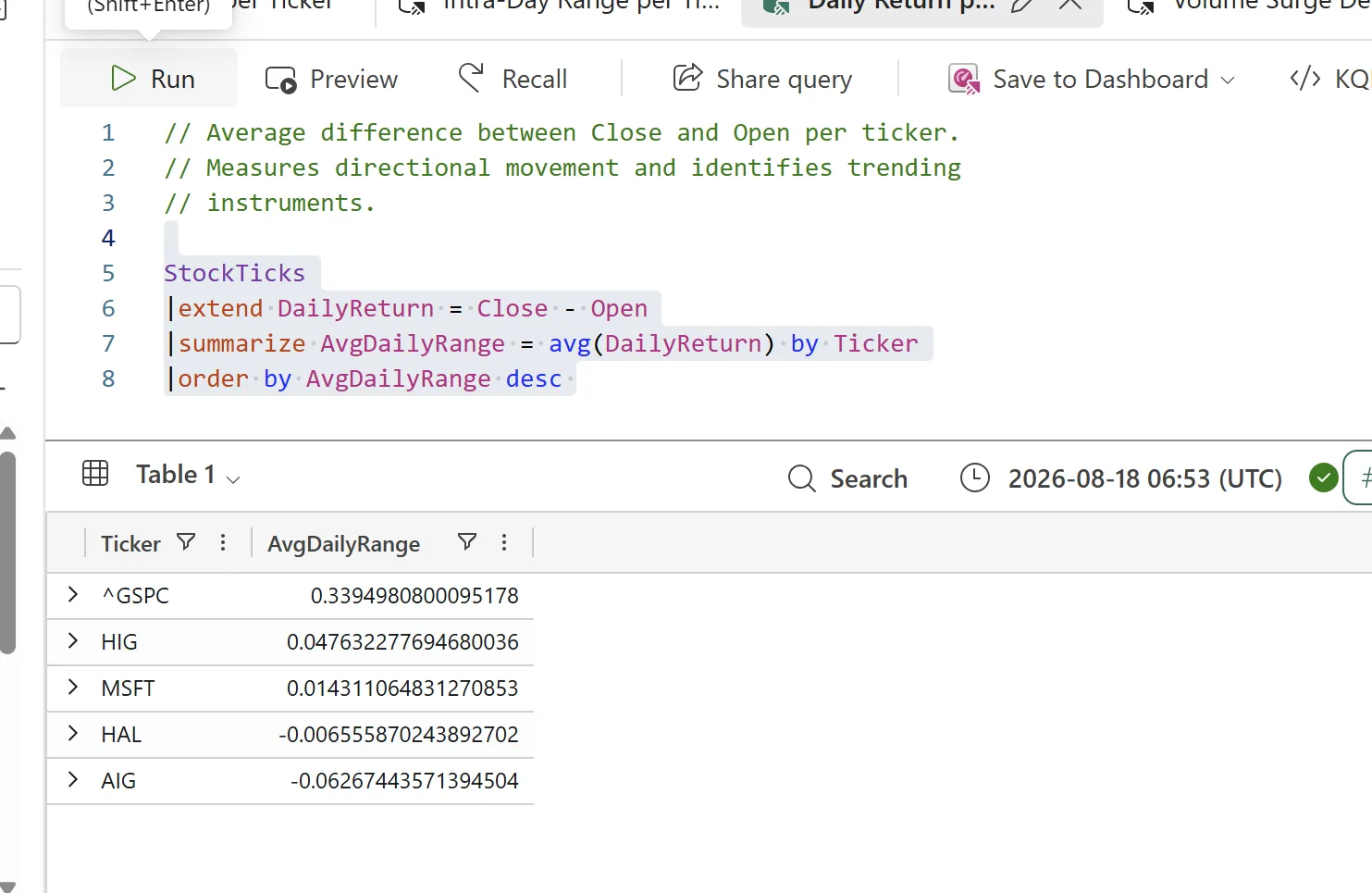Image resolution: width=1372 pixels, height=893 pixels.
Task: Click the Recall undo arrow icon
Action: coord(471,78)
